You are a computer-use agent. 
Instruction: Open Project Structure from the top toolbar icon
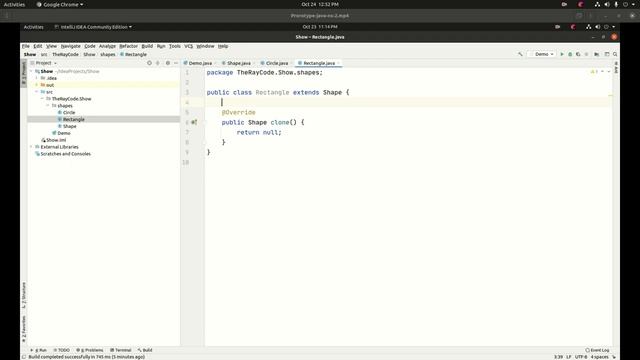click(597, 54)
